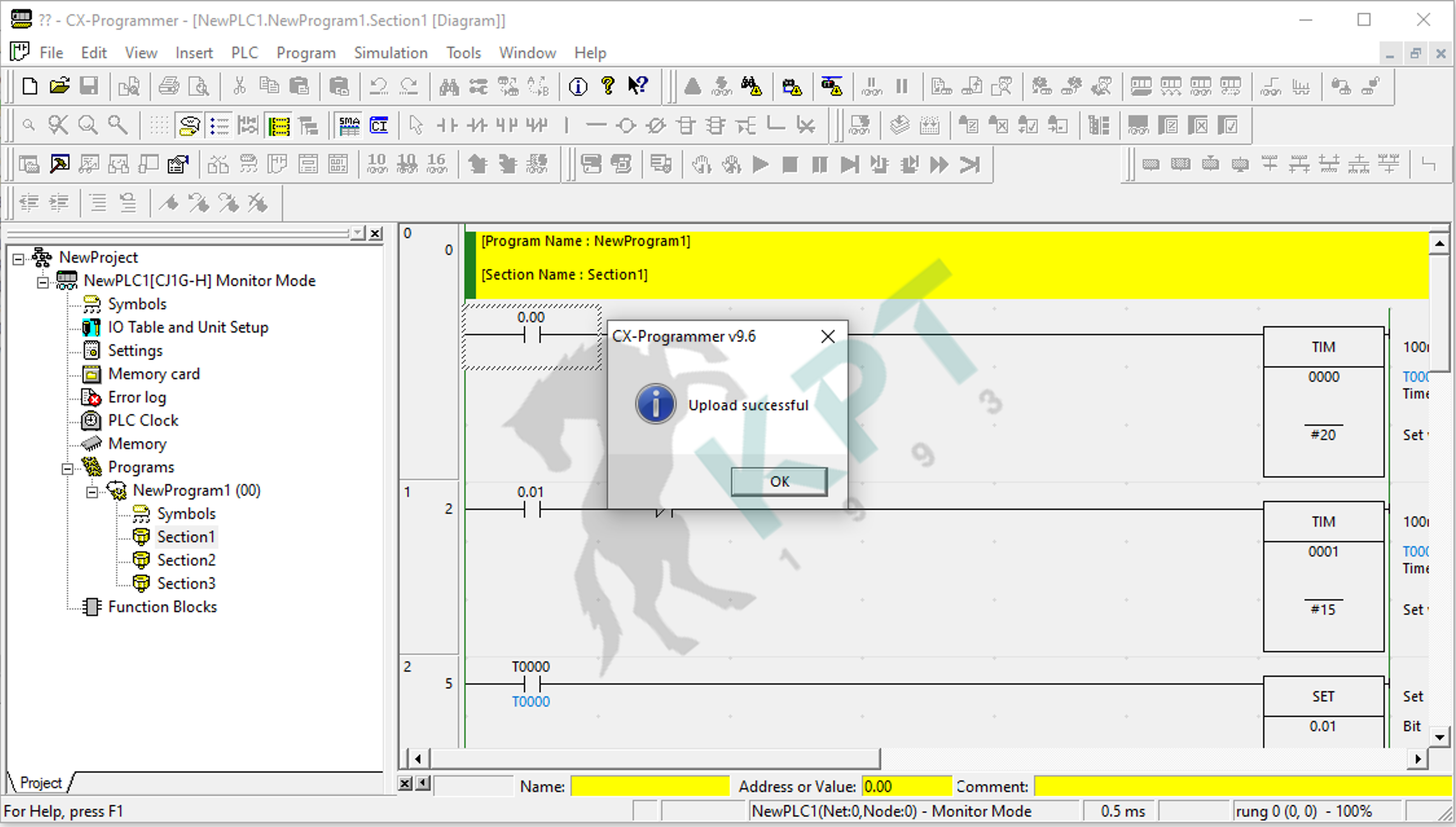Select the Settings tree item

pyautogui.click(x=135, y=350)
